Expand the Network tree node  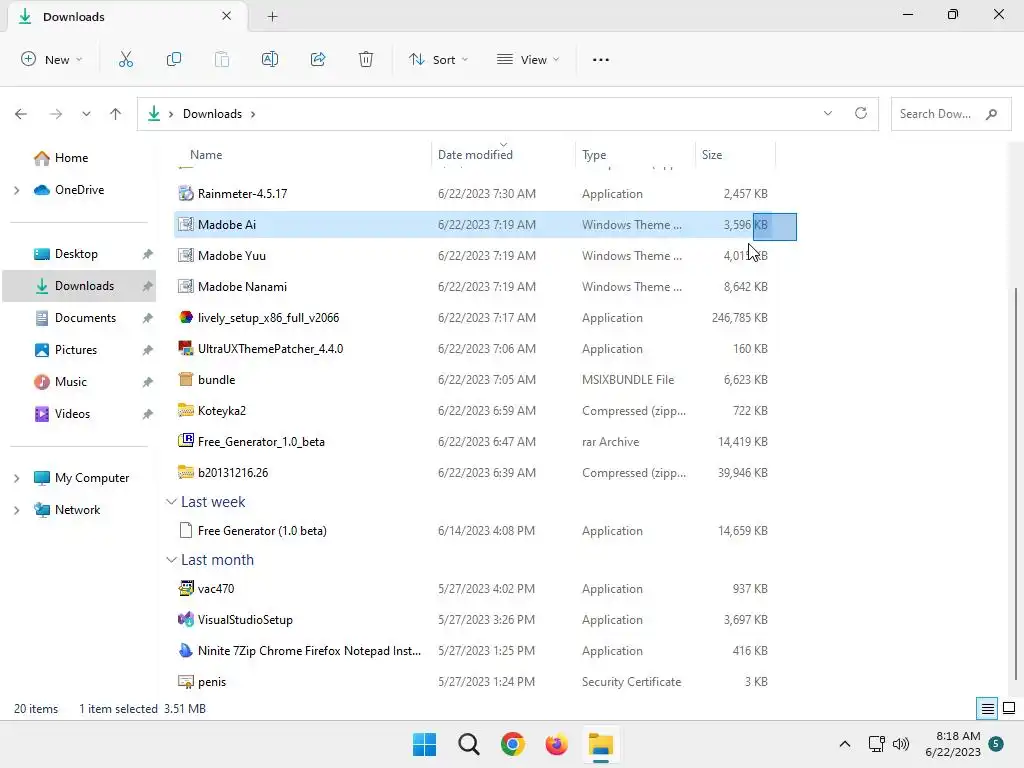[x=16, y=510]
